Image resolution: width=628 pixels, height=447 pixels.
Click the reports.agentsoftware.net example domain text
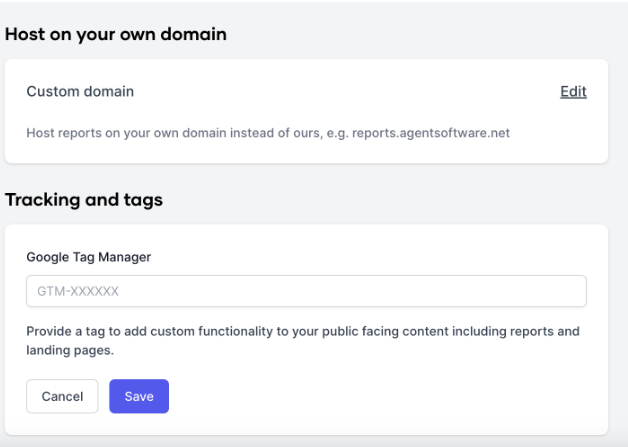pyautogui.click(x=431, y=133)
